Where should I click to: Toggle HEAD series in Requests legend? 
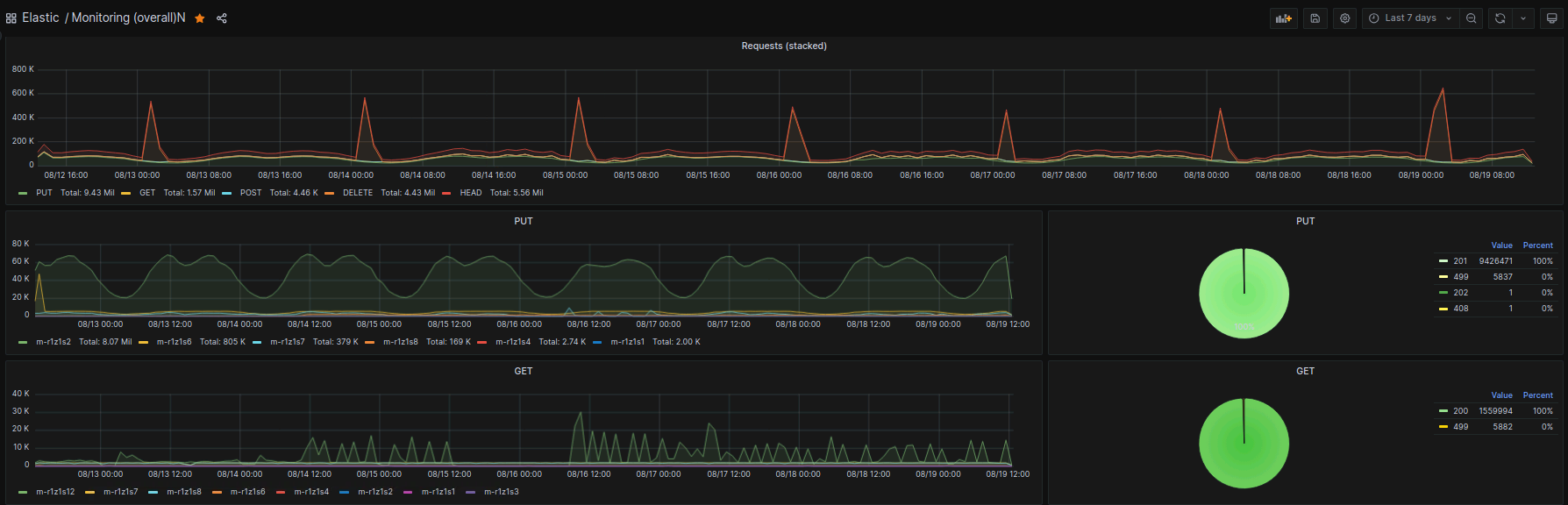[x=471, y=193]
